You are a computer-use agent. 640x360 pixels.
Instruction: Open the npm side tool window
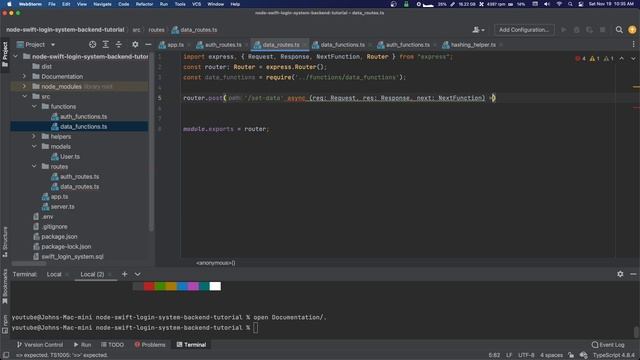coord(5,324)
